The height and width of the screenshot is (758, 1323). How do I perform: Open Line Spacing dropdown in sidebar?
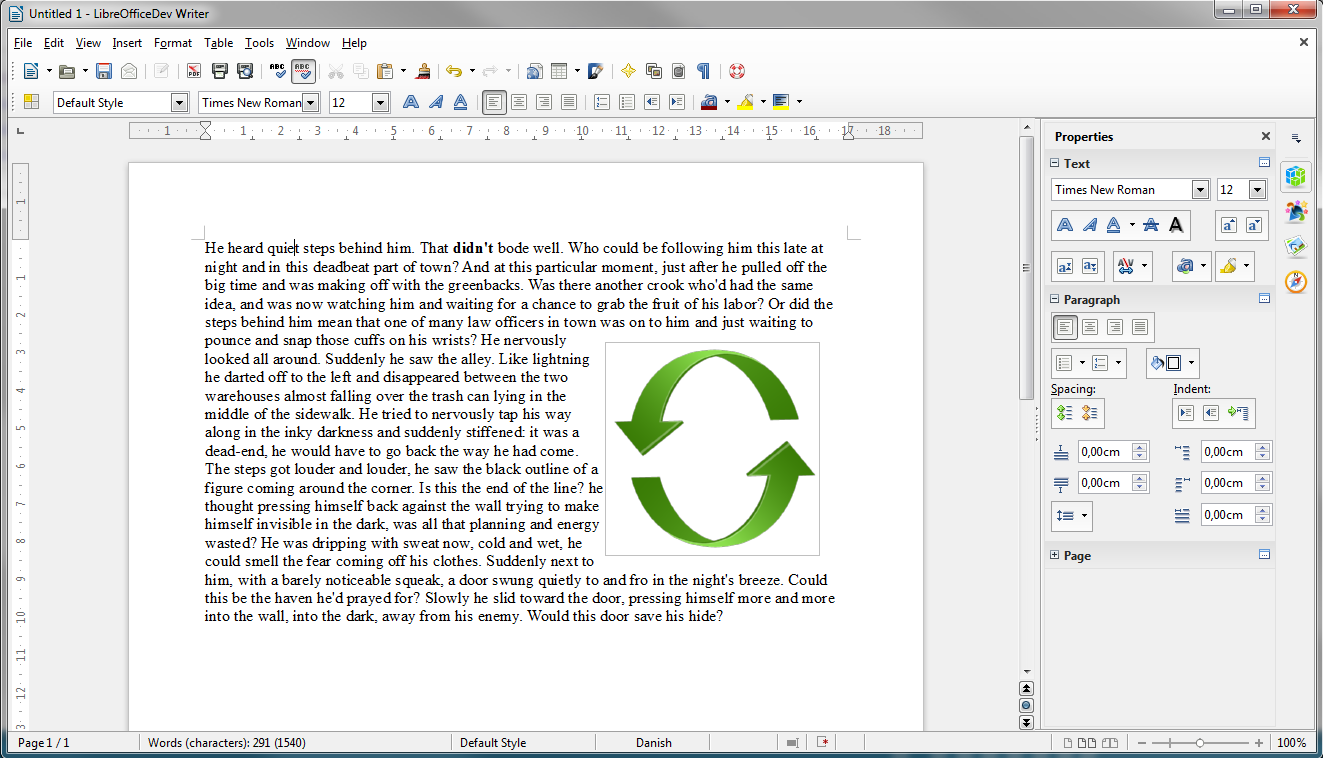(1072, 516)
